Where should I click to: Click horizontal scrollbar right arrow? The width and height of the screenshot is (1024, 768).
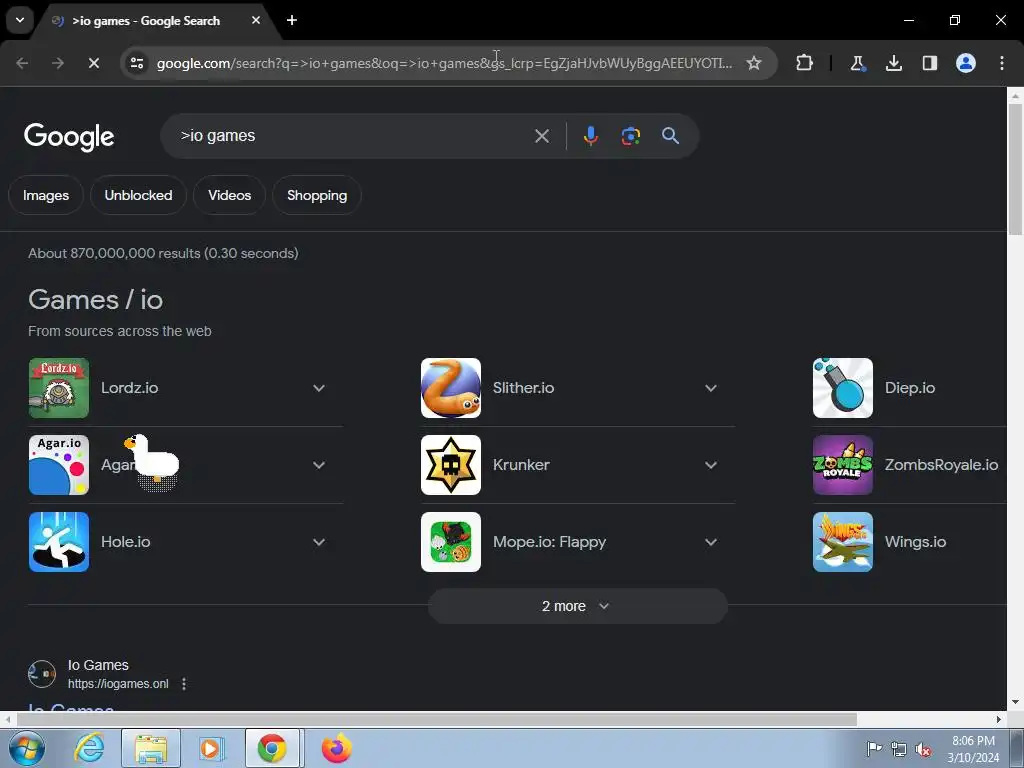(999, 719)
